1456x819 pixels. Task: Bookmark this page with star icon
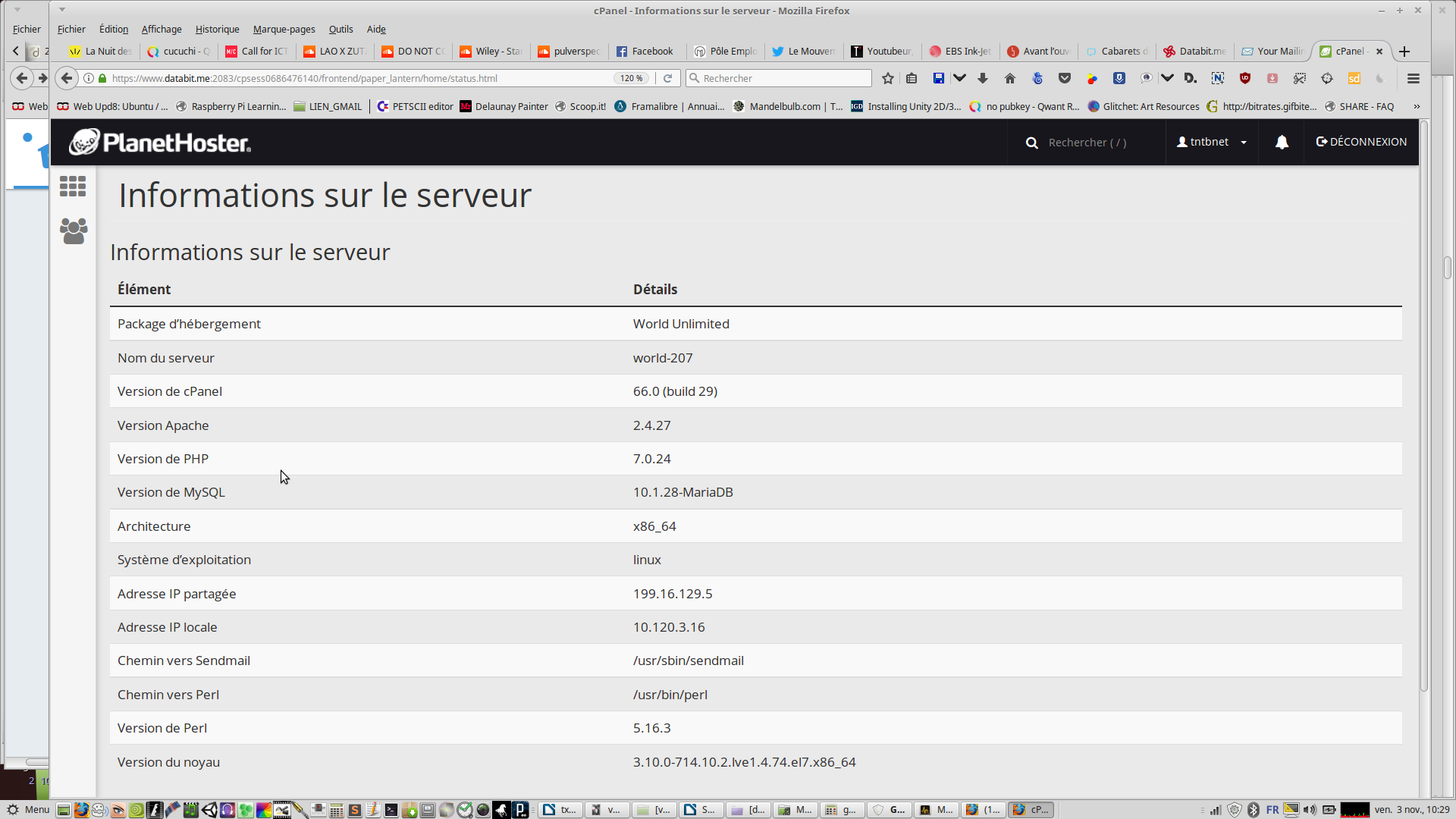[888, 78]
